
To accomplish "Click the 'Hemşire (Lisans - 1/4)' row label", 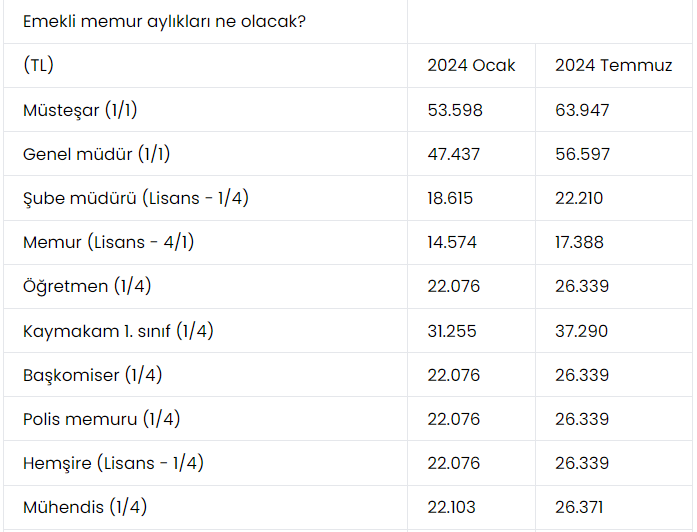I will tap(113, 463).
